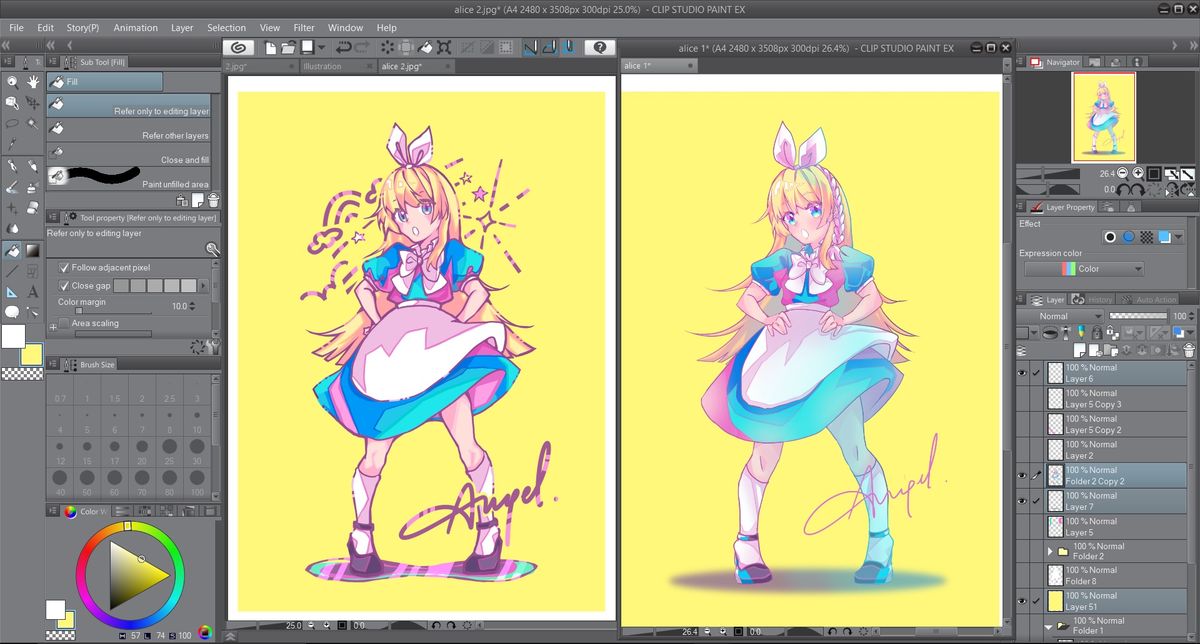Select Refer only to editing layer sub tool
The image size is (1200, 644).
pyautogui.click(x=128, y=106)
